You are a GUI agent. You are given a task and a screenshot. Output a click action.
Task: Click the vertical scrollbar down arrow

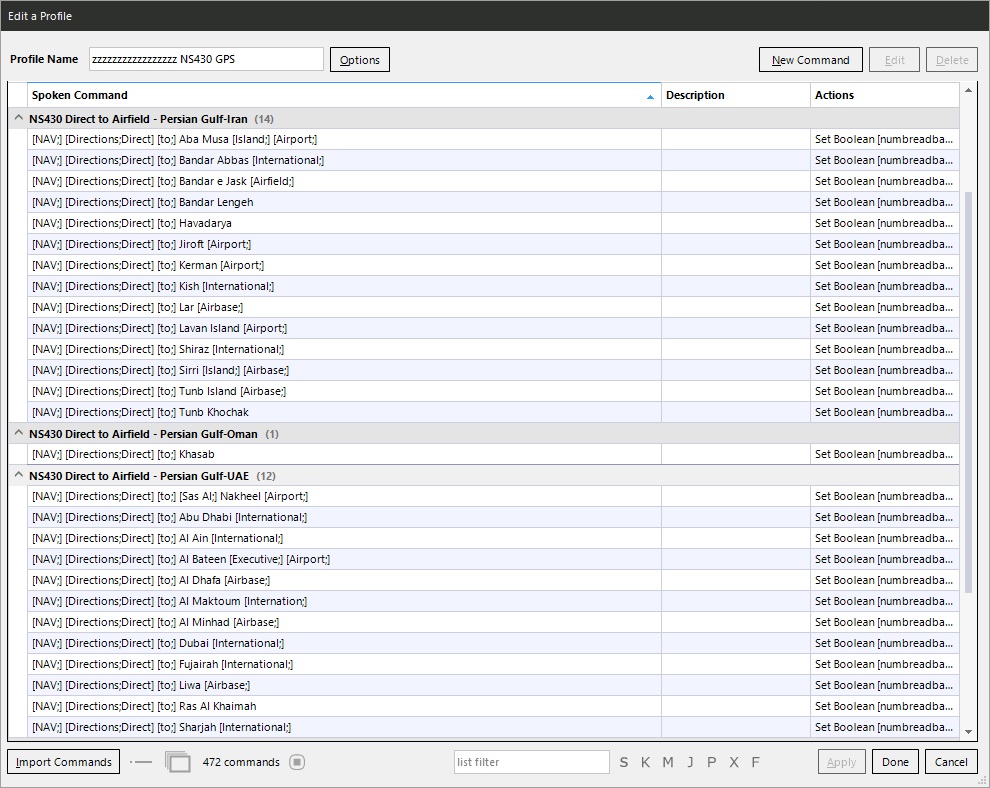pyautogui.click(x=967, y=732)
